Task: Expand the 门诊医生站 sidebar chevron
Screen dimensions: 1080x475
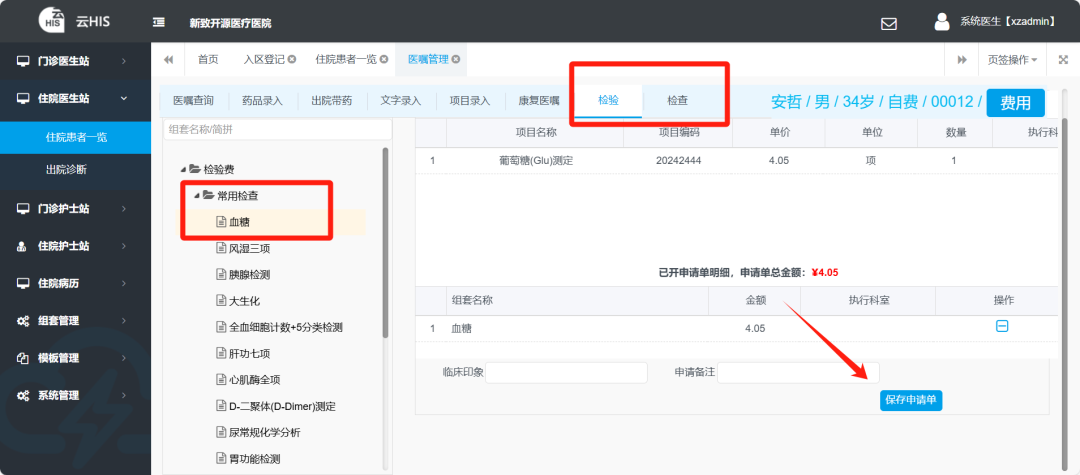Action: 124,61
